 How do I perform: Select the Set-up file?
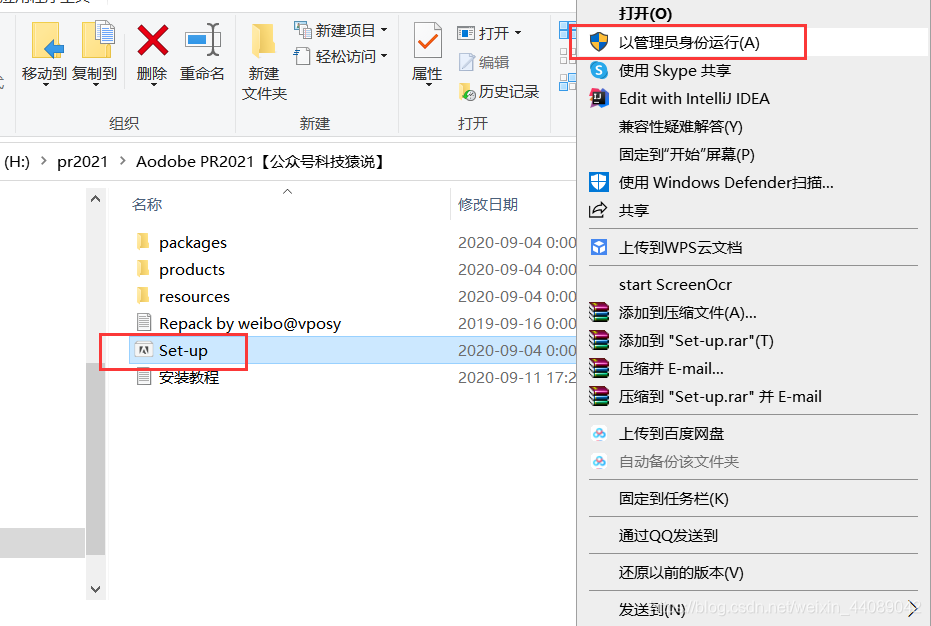(183, 350)
